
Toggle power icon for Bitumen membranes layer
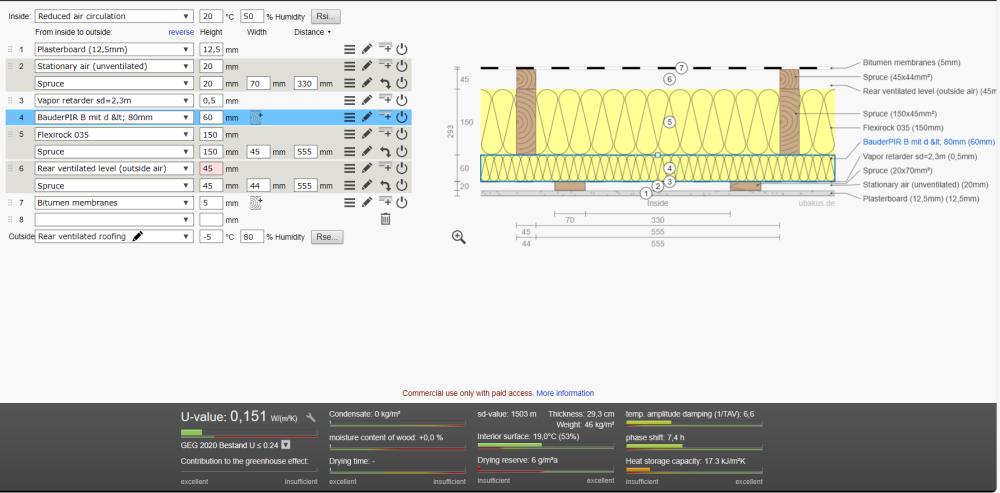point(401,203)
